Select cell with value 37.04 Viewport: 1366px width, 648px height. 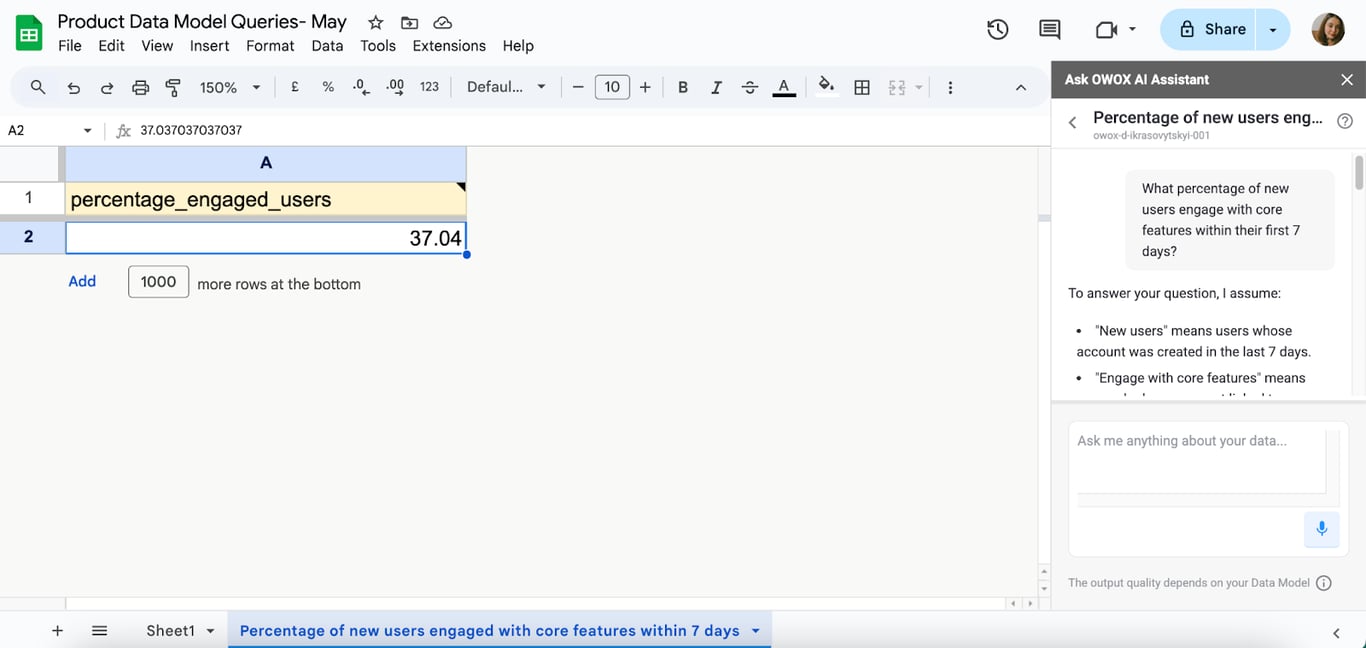point(266,237)
